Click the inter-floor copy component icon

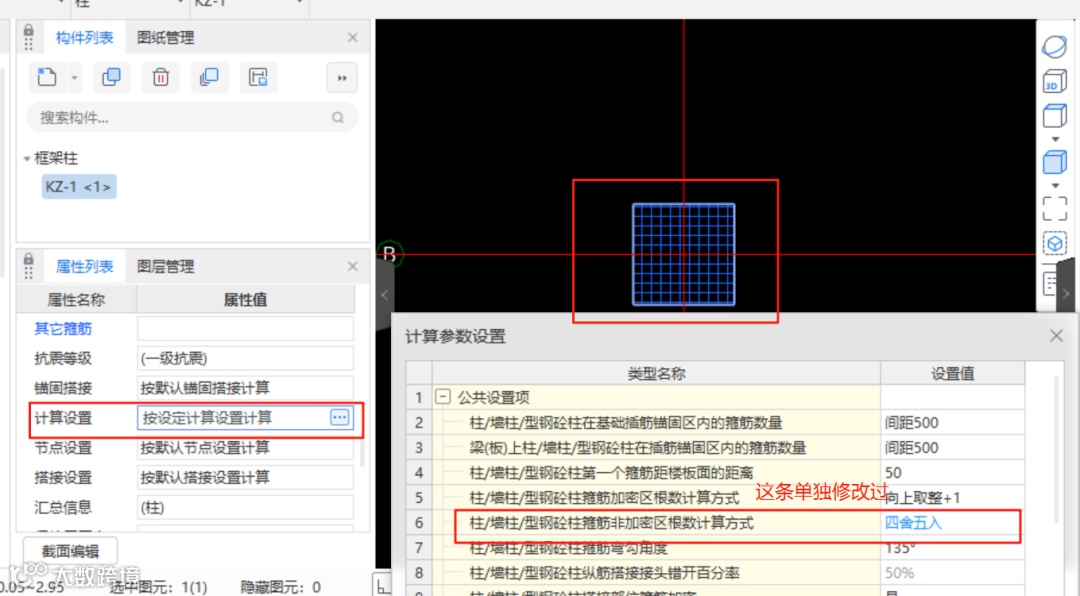[x=209, y=77]
